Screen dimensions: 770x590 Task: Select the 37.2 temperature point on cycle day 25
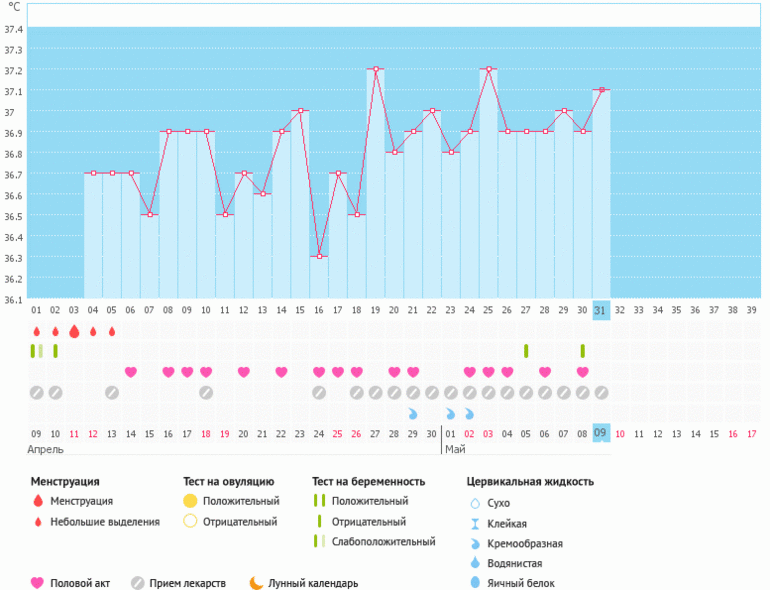pos(489,69)
